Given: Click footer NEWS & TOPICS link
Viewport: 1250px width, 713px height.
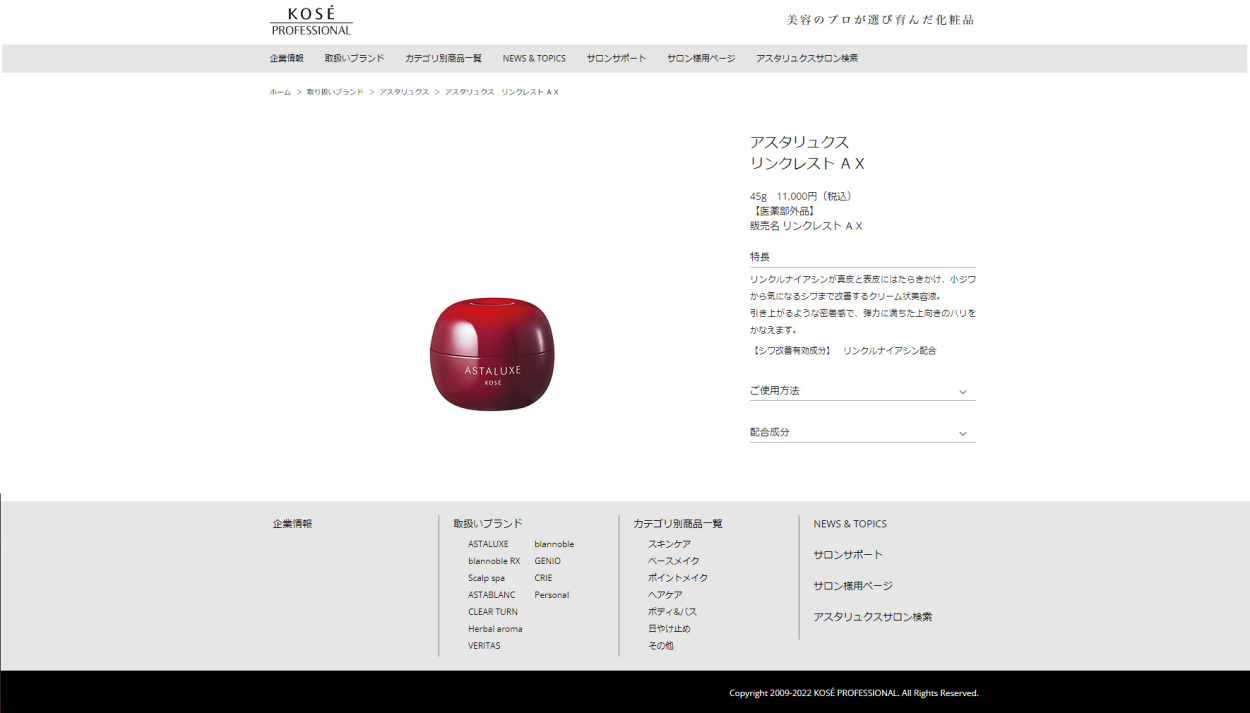Looking at the screenshot, I should point(850,523).
